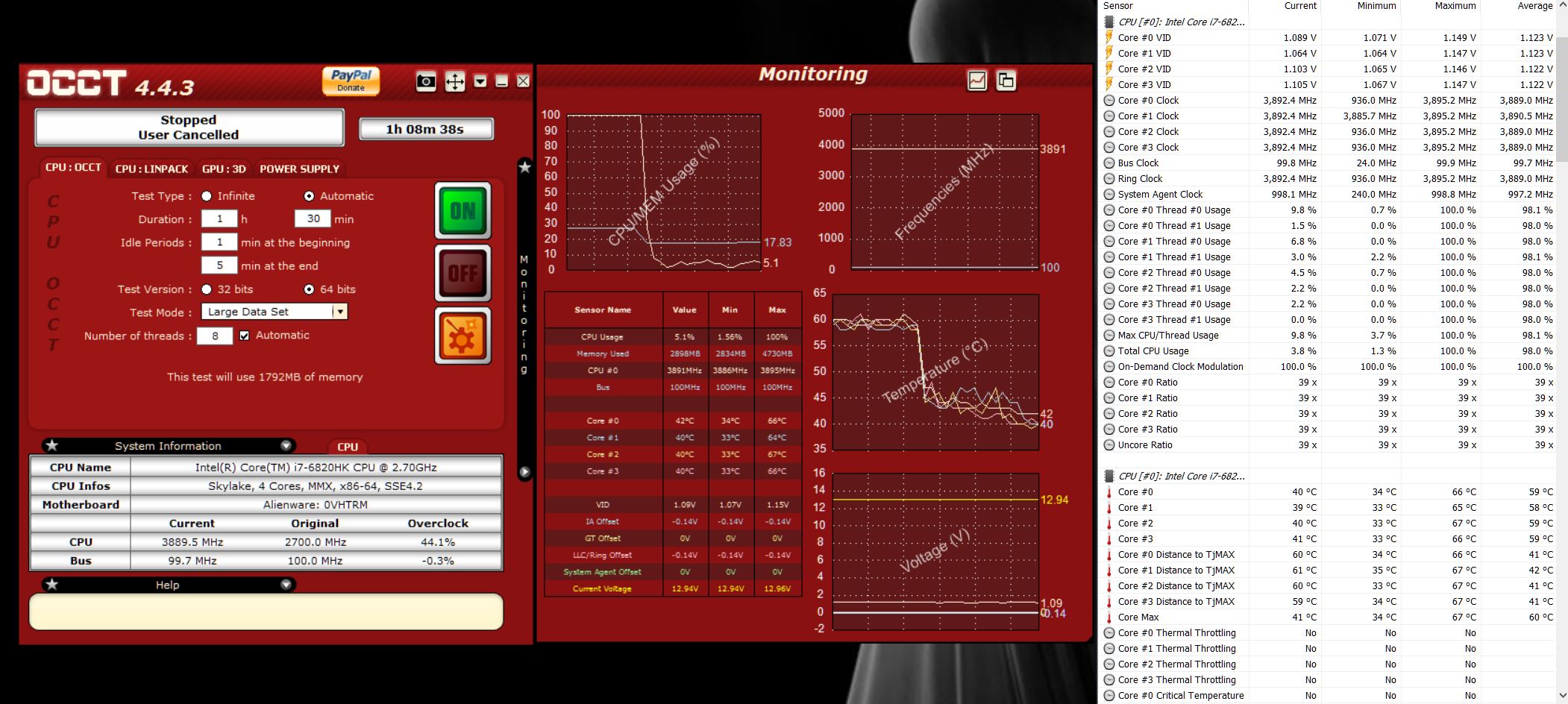The height and width of the screenshot is (704, 1568).
Task: Click the Bus Clock sensor icon
Action: pyautogui.click(x=1109, y=163)
